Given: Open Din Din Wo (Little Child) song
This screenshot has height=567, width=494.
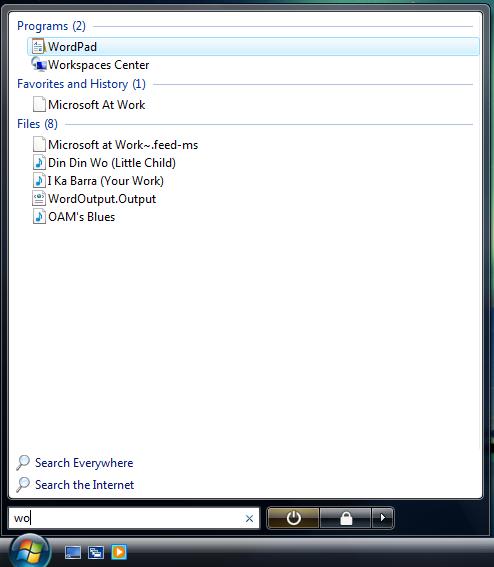Looking at the screenshot, I should point(112,163).
